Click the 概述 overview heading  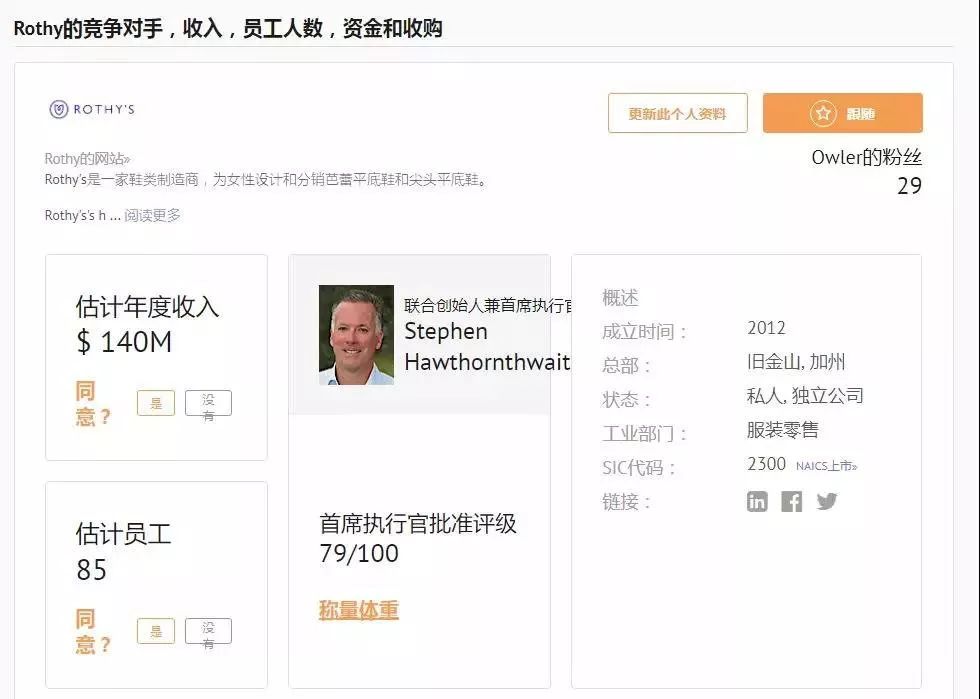(x=620, y=298)
